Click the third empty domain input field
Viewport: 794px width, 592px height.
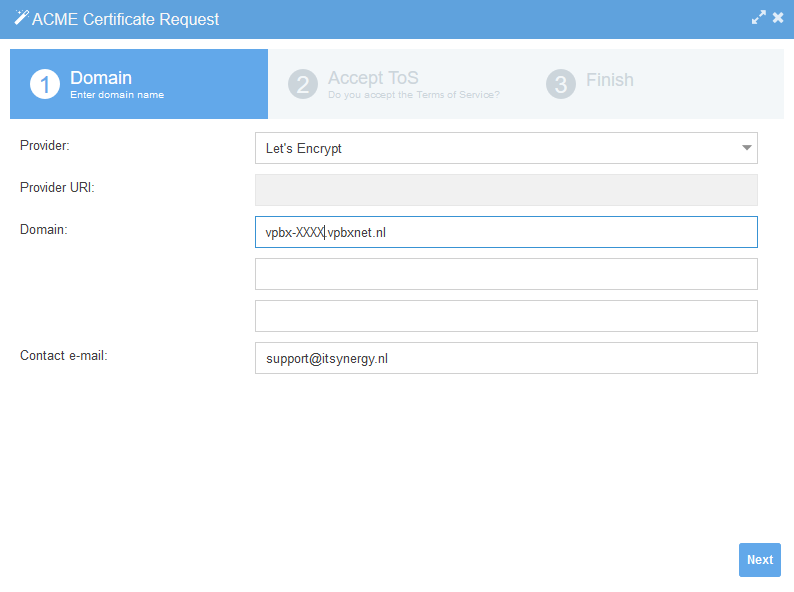pos(506,316)
